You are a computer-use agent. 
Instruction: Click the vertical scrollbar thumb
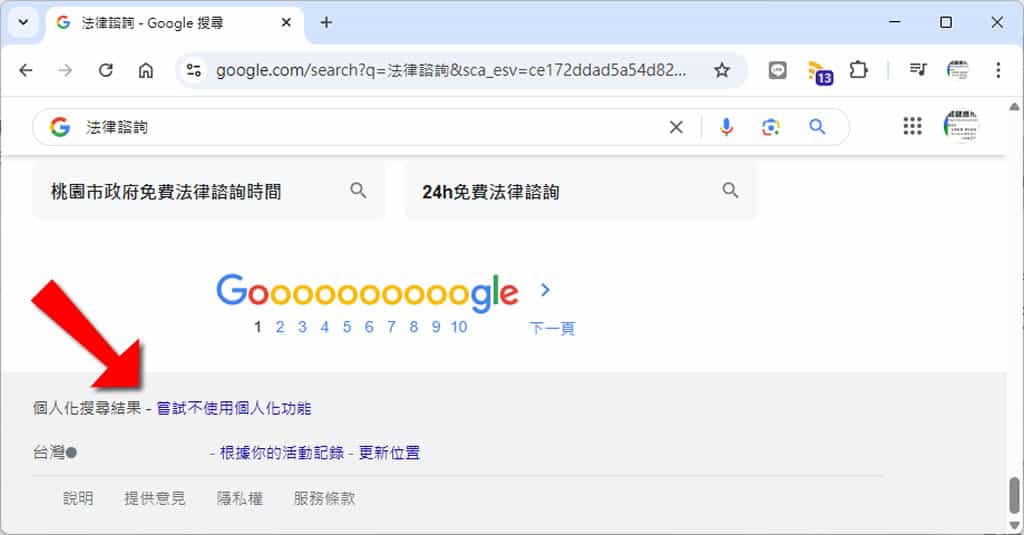(x=1014, y=495)
